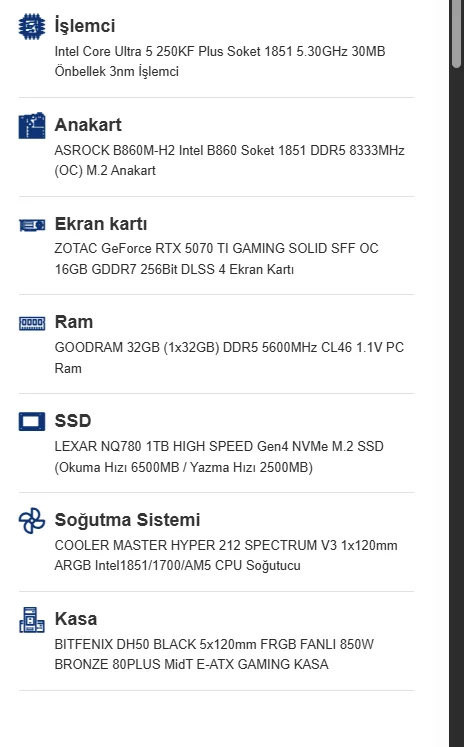This screenshot has height=747, width=464.
Task: Select the Soğutma Sistemi heading
Action: [x=127, y=520]
